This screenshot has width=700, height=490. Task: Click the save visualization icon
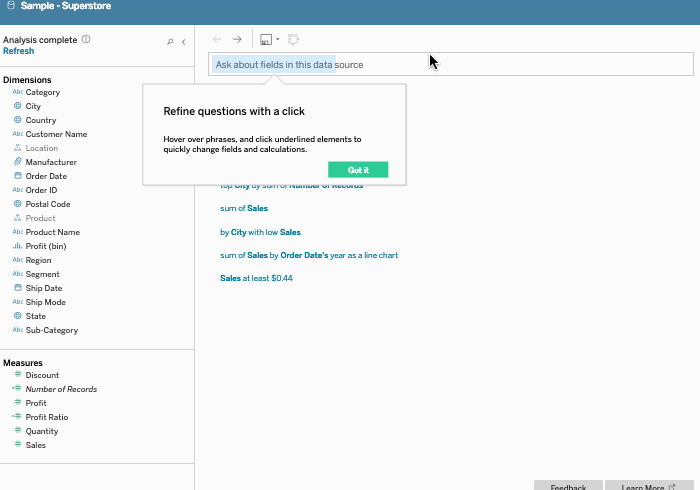pyautogui.click(x=266, y=40)
